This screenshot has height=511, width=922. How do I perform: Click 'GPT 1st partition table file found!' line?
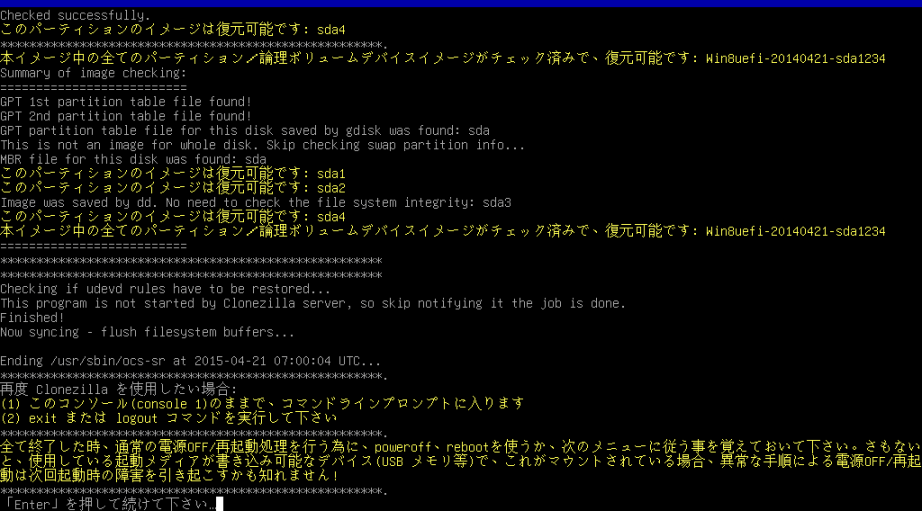[x=126, y=102]
